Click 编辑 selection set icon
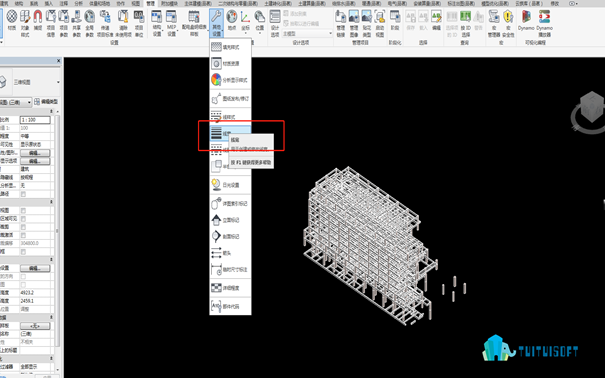 (436, 21)
